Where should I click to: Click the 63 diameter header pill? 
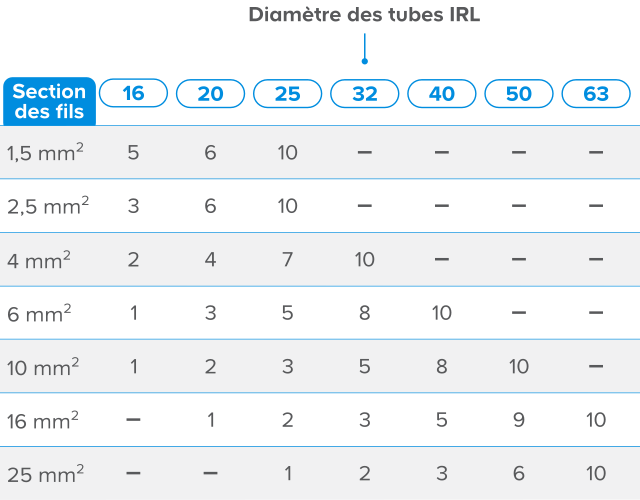pyautogui.click(x=596, y=94)
